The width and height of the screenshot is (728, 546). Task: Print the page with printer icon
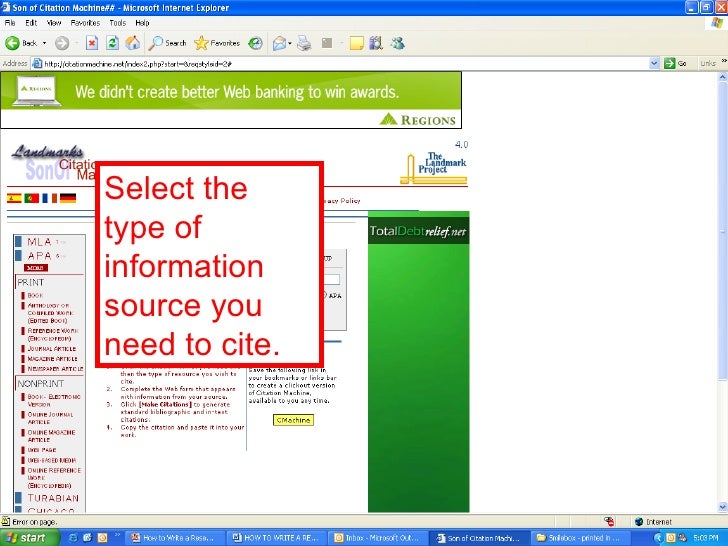(x=305, y=43)
